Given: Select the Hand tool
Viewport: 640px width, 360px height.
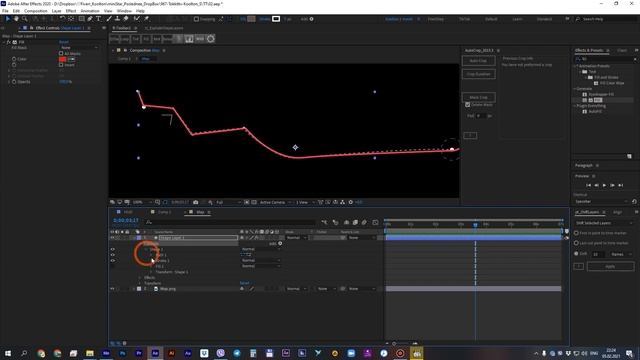Looking at the screenshot, I should [16, 19].
